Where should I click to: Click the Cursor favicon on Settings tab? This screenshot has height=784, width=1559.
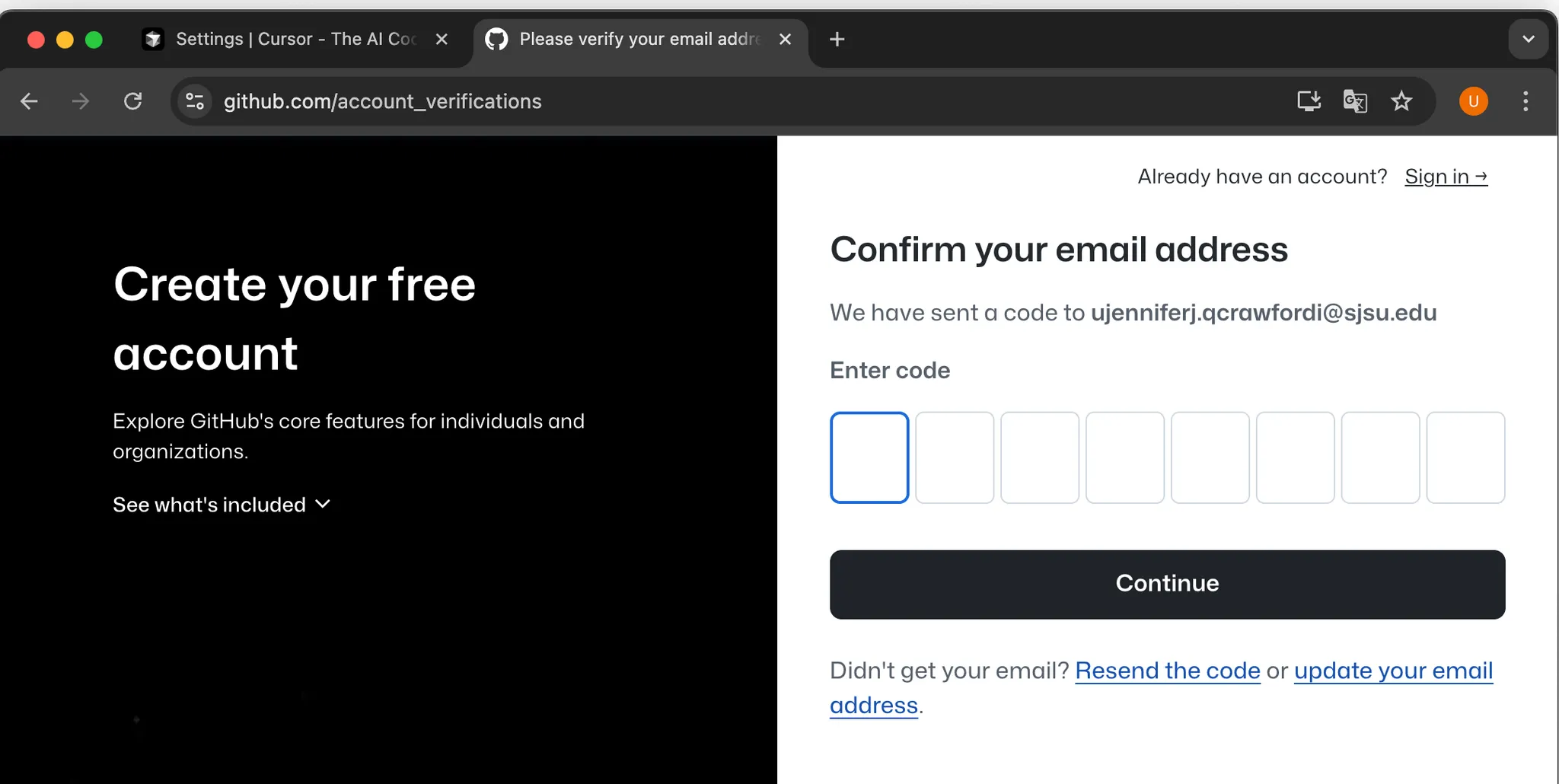(x=153, y=40)
